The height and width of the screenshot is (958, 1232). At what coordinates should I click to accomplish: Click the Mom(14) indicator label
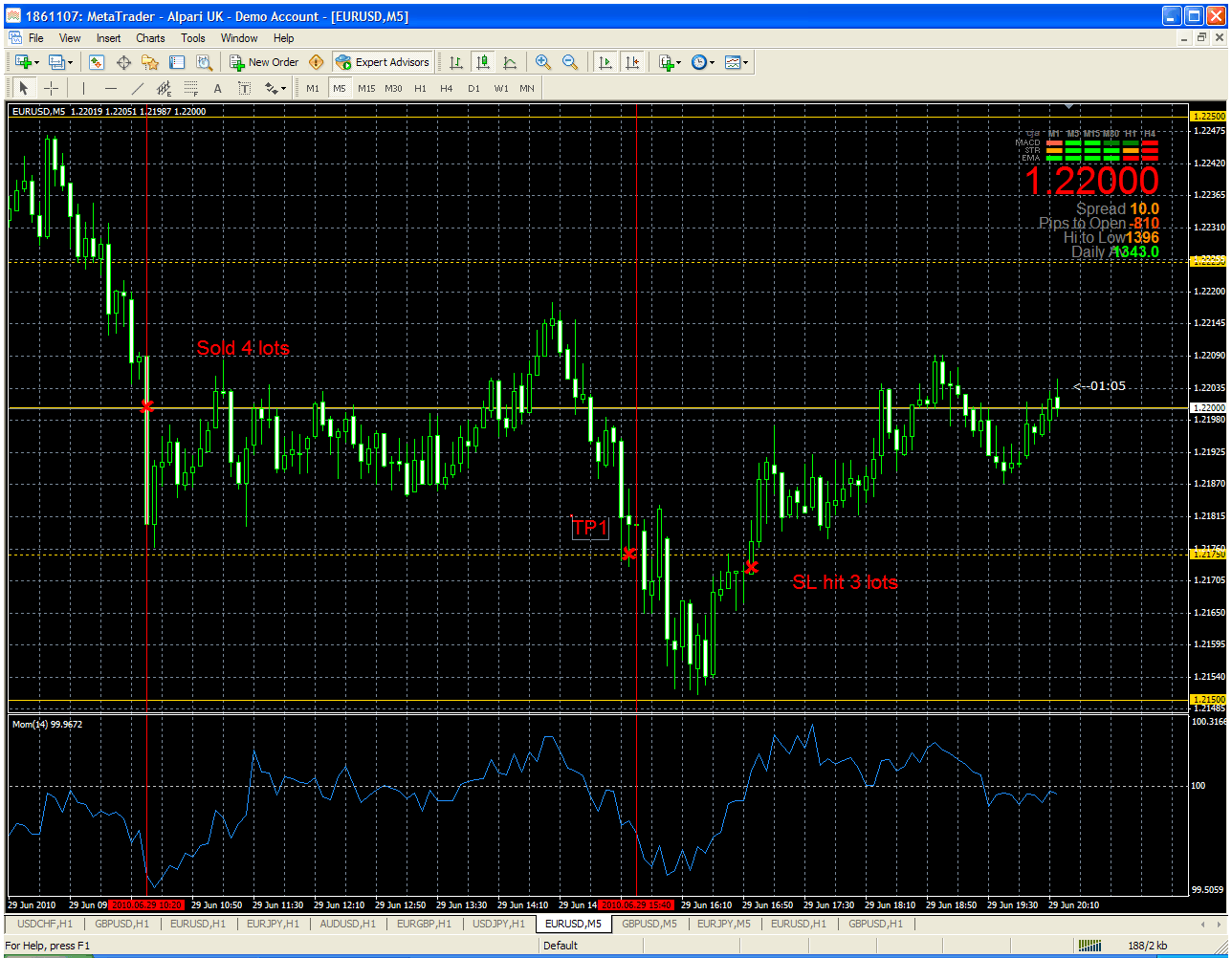coord(47,725)
